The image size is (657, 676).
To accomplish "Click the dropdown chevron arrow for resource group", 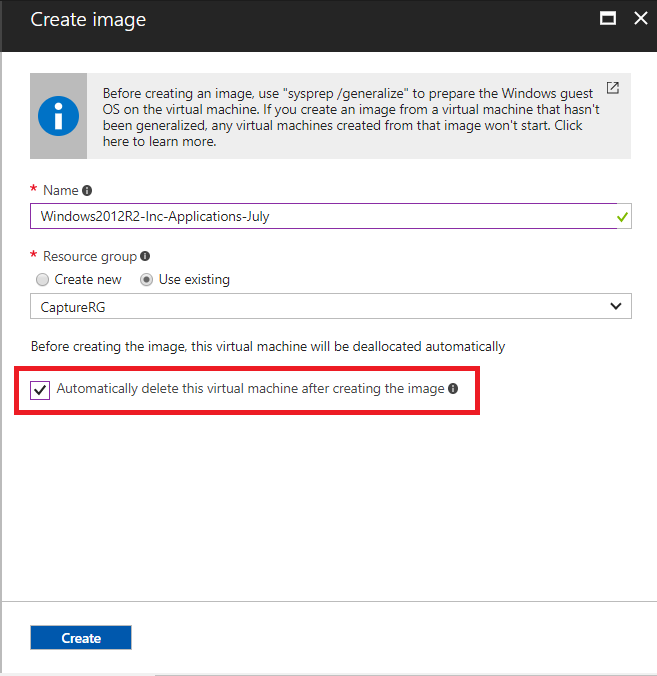I will tap(616, 306).
